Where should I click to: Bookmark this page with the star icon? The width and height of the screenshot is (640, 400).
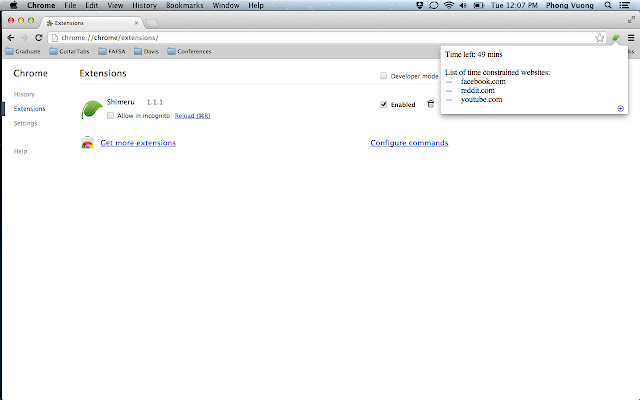pos(600,38)
